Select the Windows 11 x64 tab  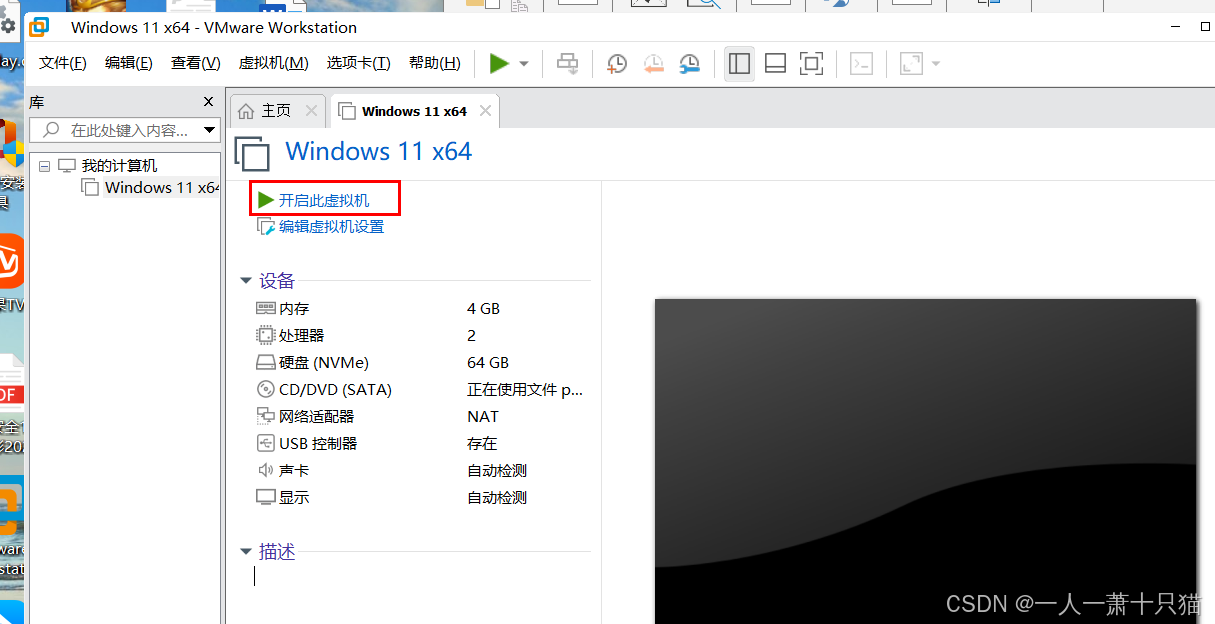(414, 111)
